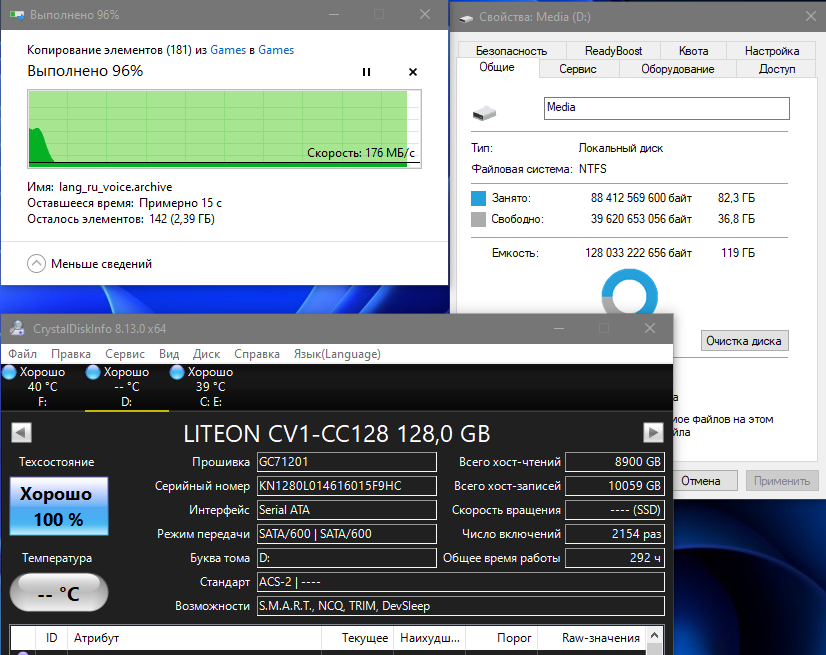Open the Вид menu
This screenshot has height=655, width=826.
pos(169,354)
